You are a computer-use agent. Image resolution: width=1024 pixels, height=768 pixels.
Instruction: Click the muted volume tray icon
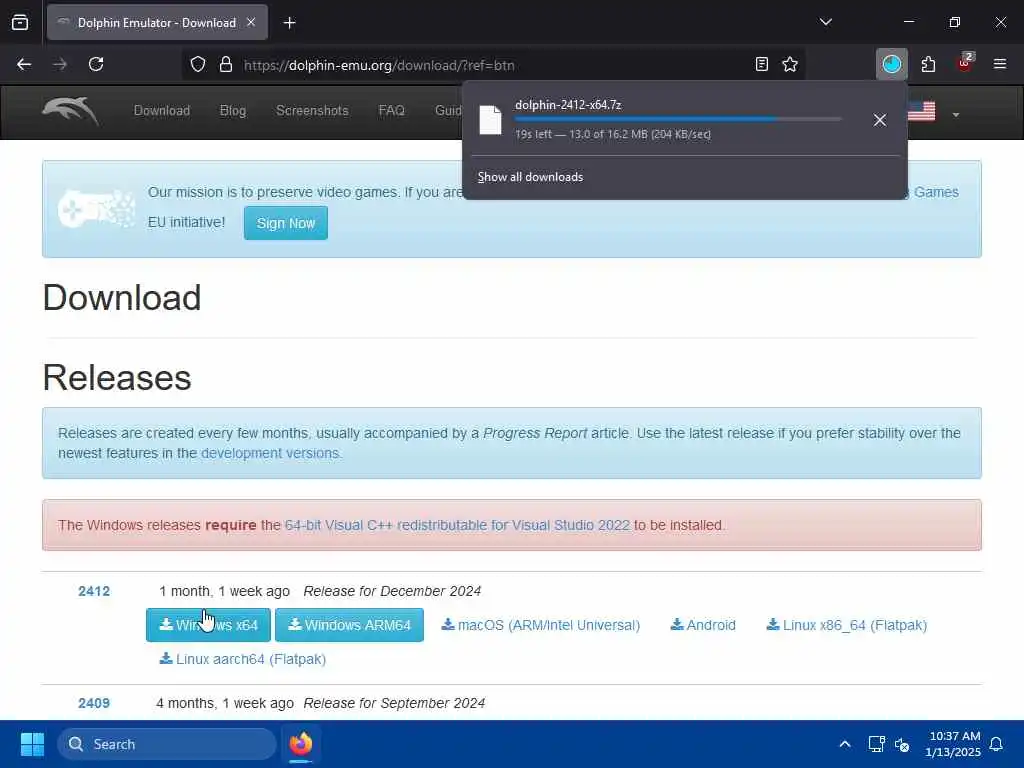click(902, 744)
